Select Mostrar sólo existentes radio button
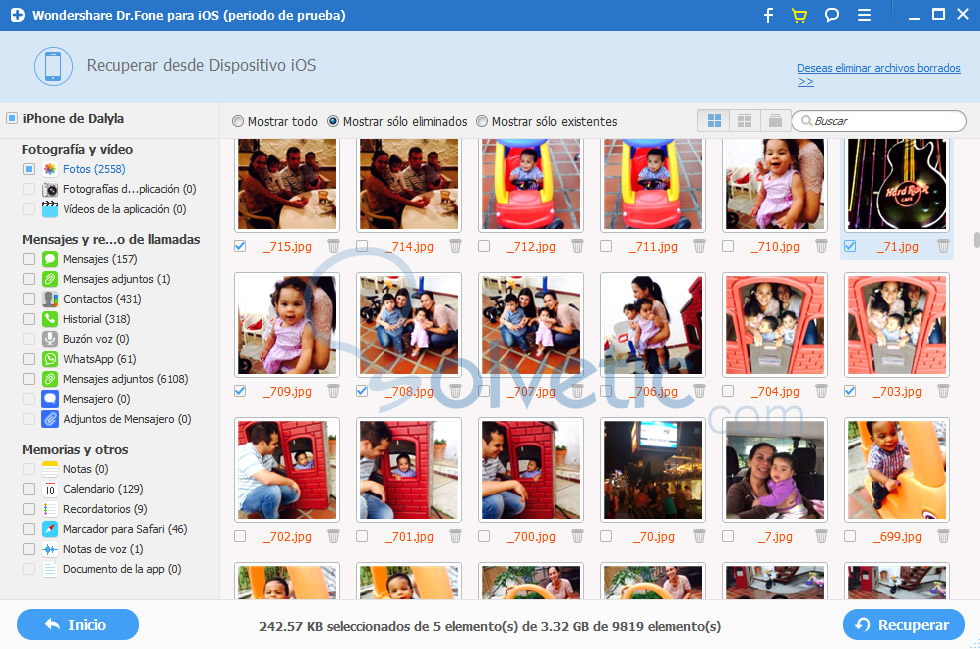Screen dimensions: 980x649 coord(482,121)
